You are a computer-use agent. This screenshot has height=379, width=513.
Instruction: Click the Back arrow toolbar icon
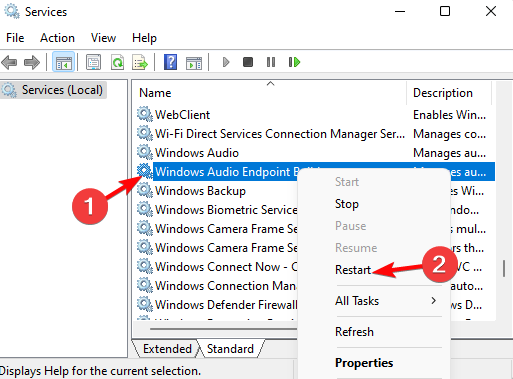(x=9, y=62)
